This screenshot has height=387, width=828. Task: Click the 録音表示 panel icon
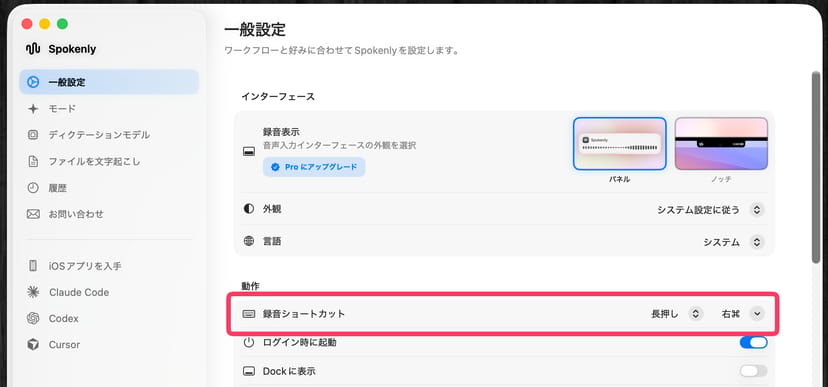point(249,152)
